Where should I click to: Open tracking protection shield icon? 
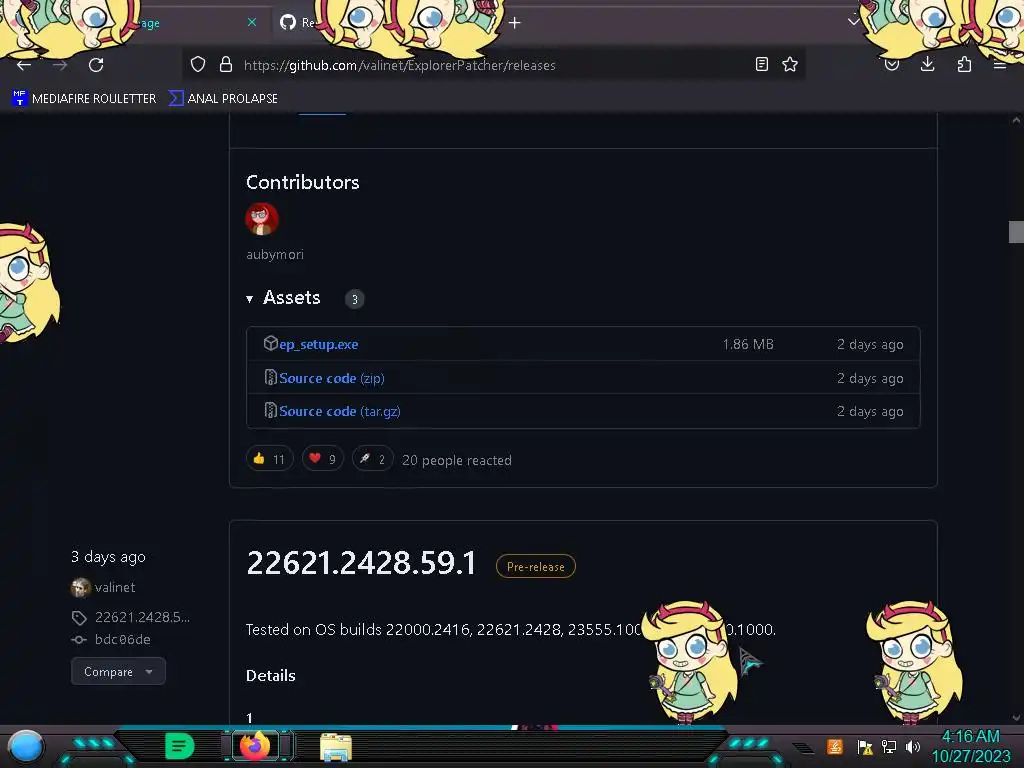(x=198, y=64)
